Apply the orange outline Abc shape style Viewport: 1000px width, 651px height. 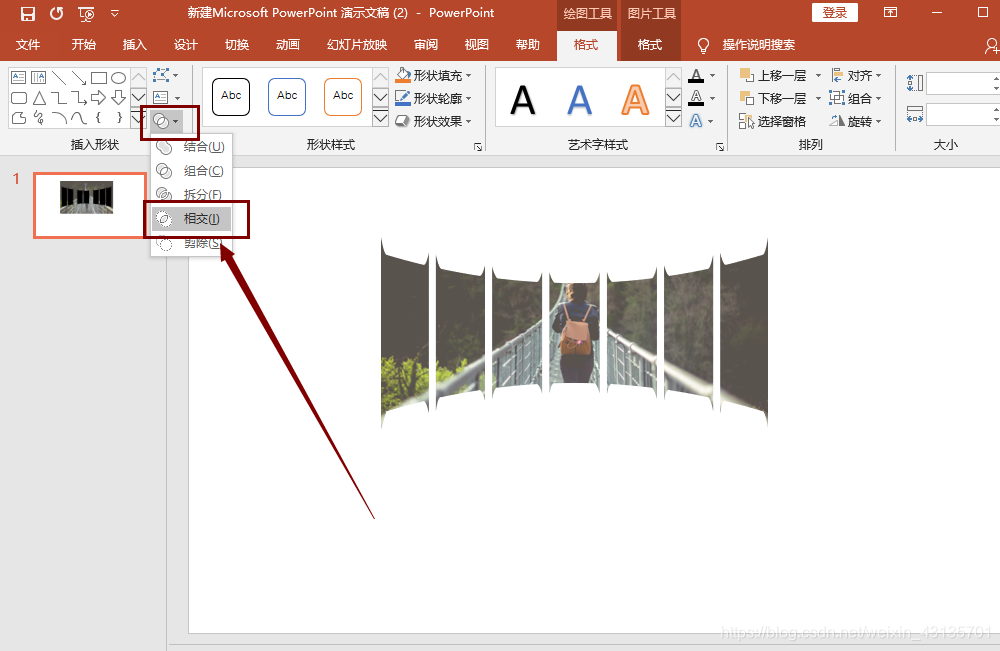(343, 96)
